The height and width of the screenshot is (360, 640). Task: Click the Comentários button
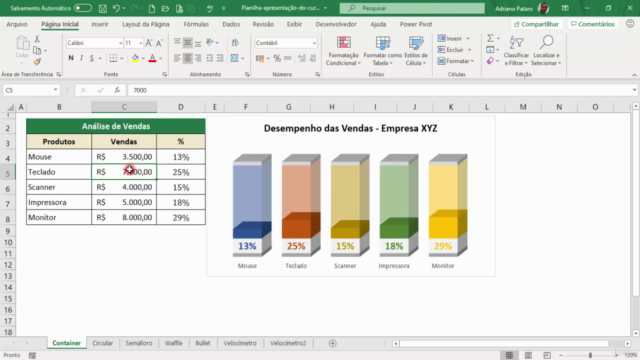(592, 24)
